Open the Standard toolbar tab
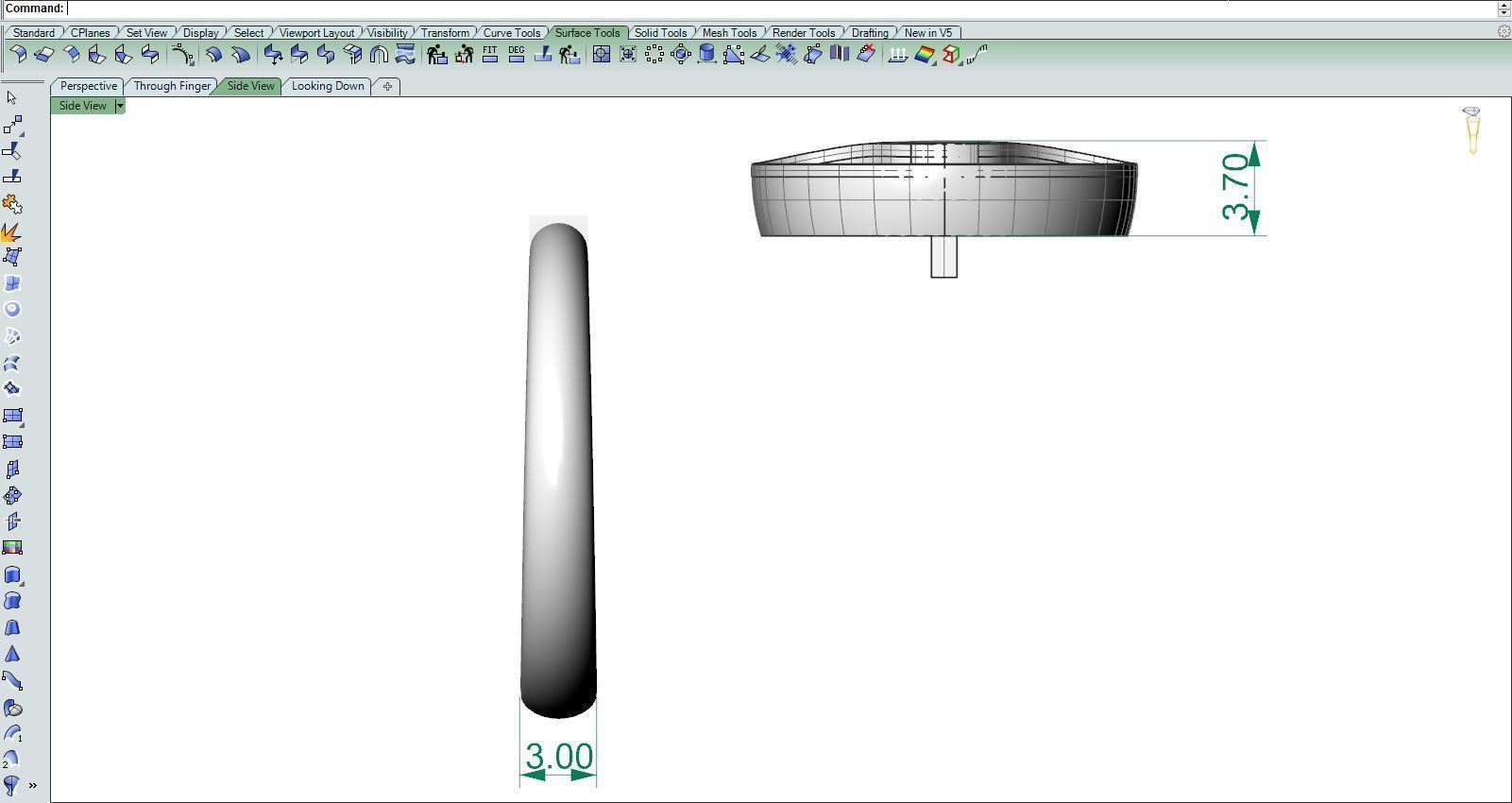The image size is (1512, 803). click(x=34, y=32)
